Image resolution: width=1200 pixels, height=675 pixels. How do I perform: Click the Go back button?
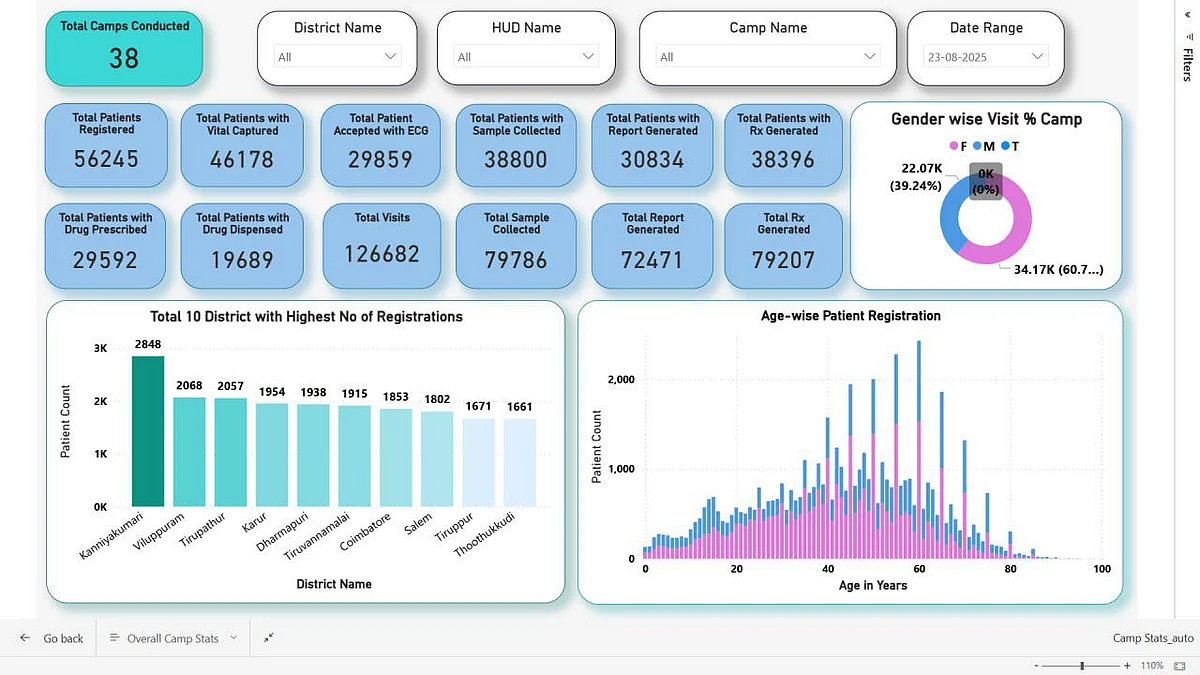point(51,638)
